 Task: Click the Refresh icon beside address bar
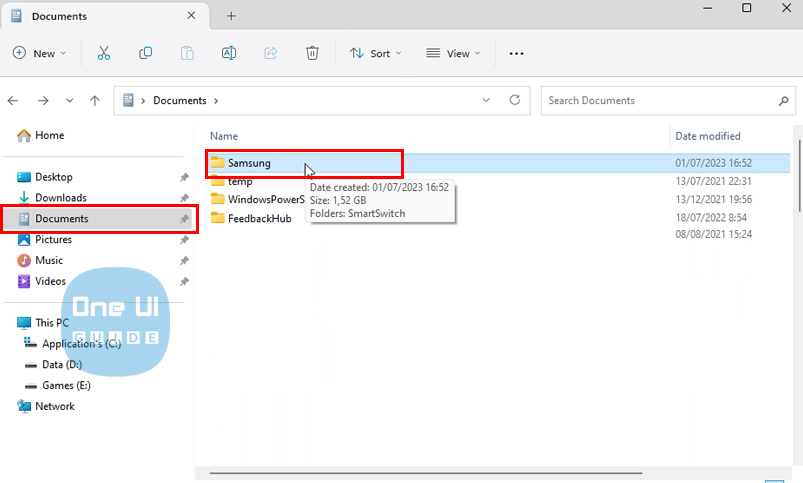click(515, 100)
